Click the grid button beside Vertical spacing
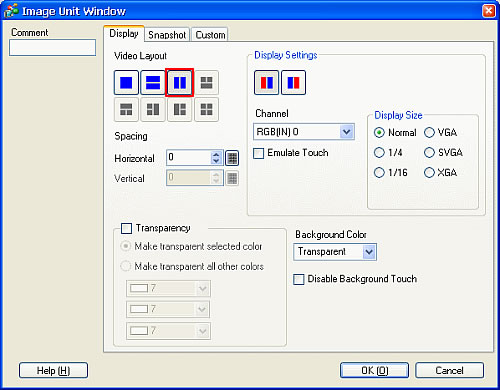500x390 pixels. pyautogui.click(x=232, y=178)
